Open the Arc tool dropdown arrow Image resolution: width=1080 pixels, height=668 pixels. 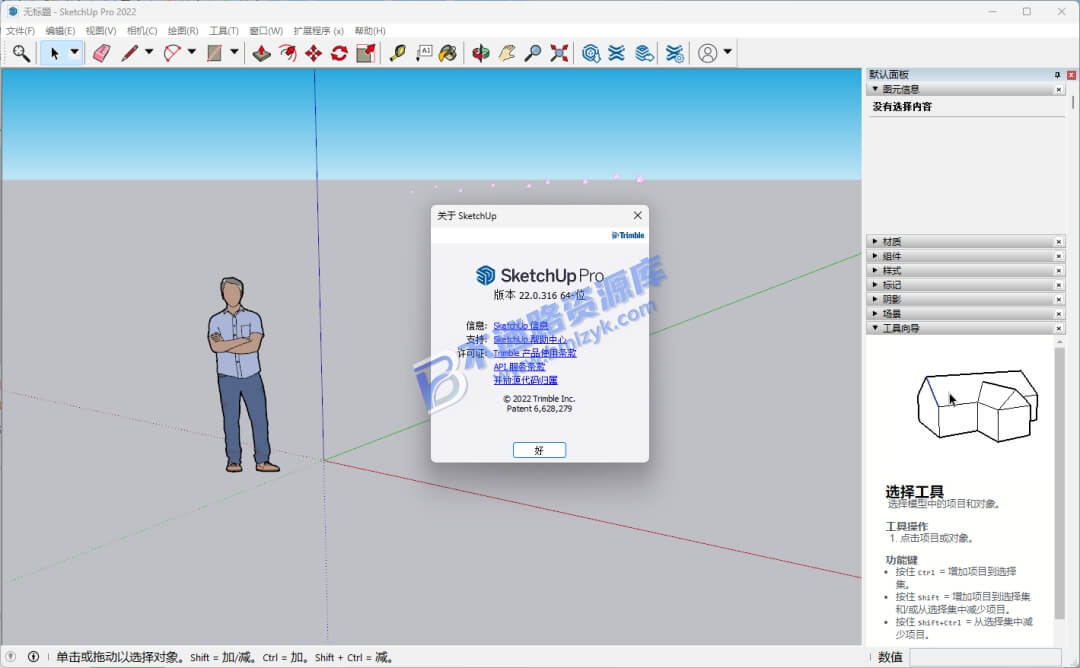(191, 52)
